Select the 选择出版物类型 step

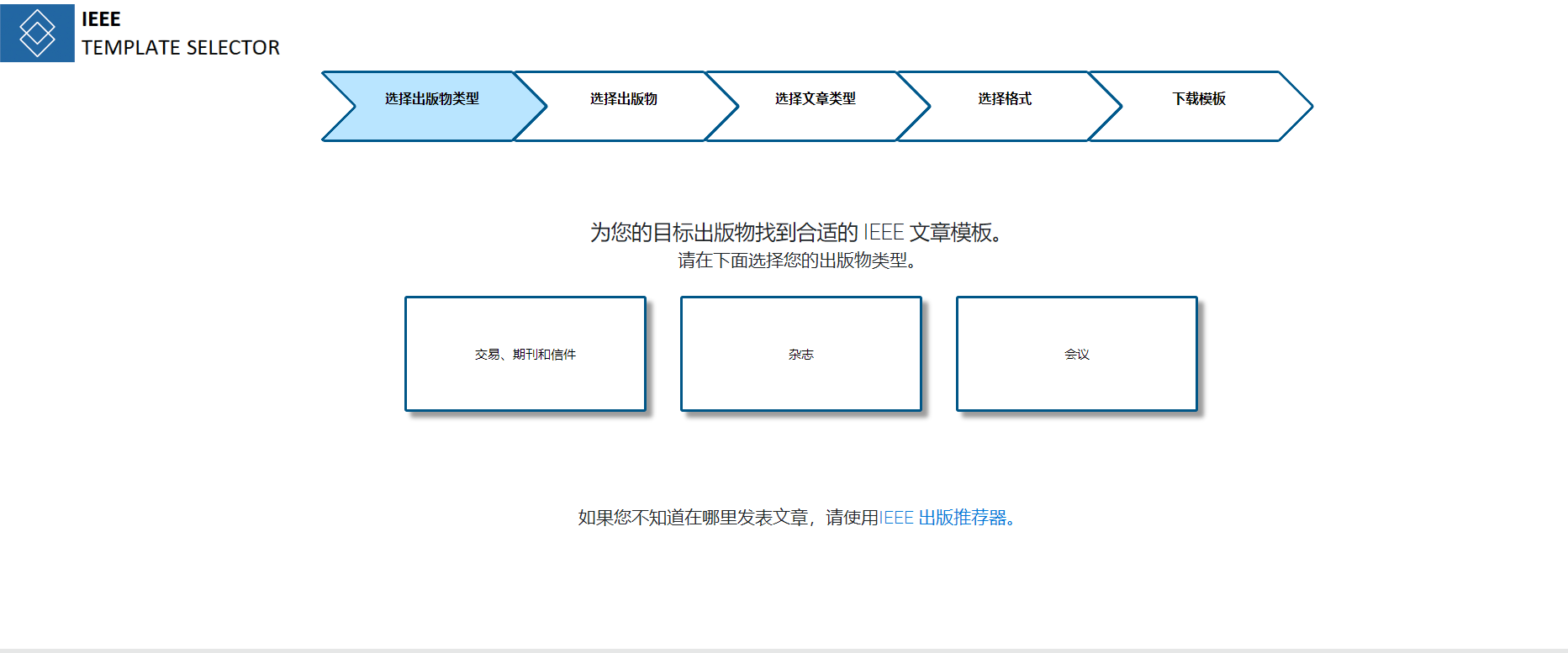tap(432, 106)
